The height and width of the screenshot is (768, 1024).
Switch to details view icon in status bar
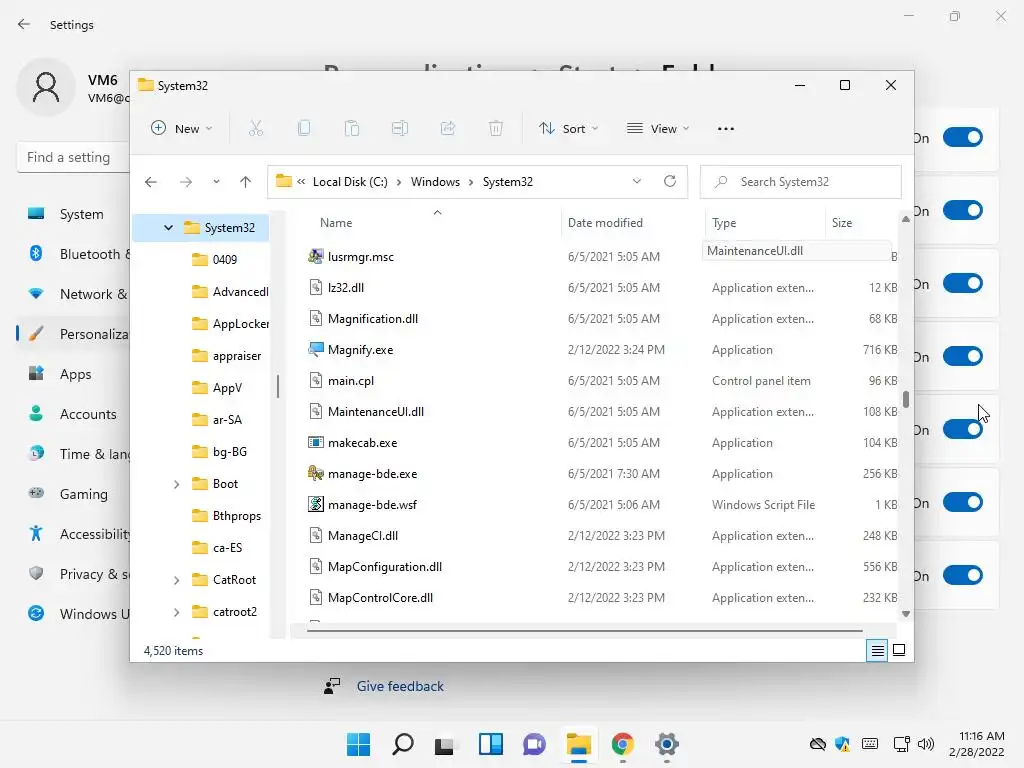click(877, 650)
